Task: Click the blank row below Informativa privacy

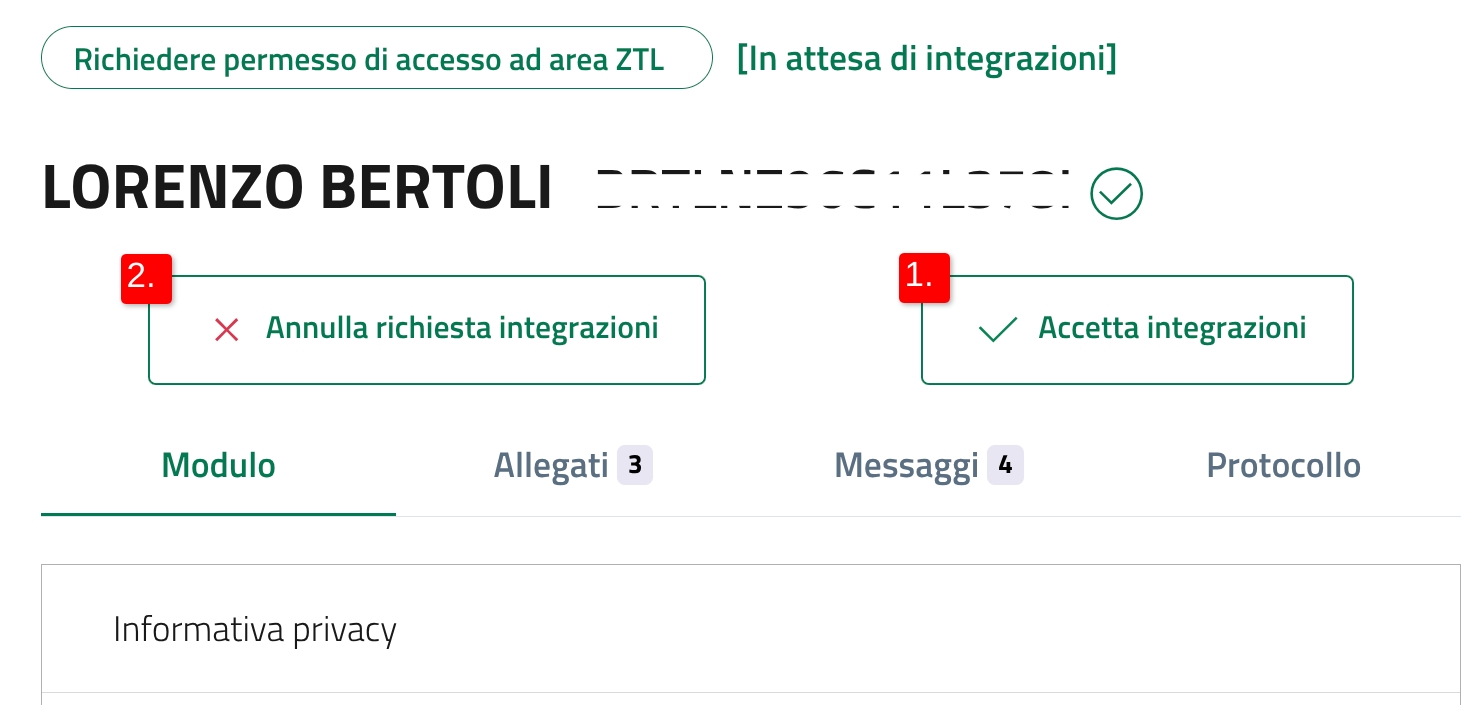Action: 750,699
